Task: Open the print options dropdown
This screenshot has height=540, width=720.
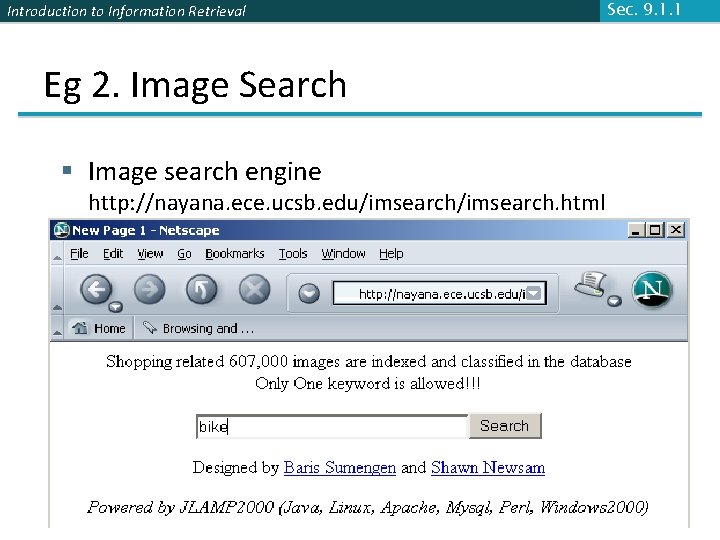Action: click(x=614, y=301)
